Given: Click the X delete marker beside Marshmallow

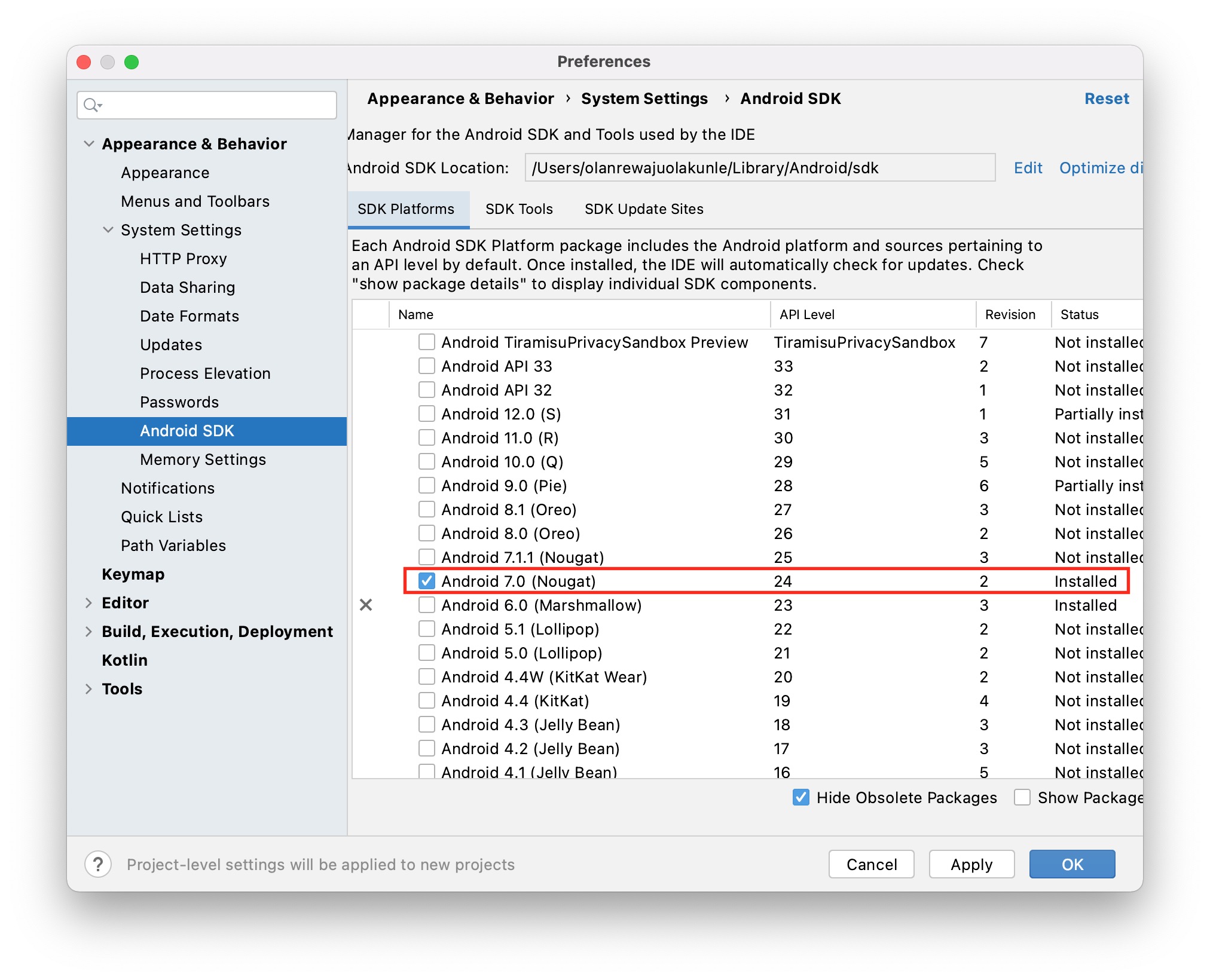Looking at the screenshot, I should (x=366, y=605).
